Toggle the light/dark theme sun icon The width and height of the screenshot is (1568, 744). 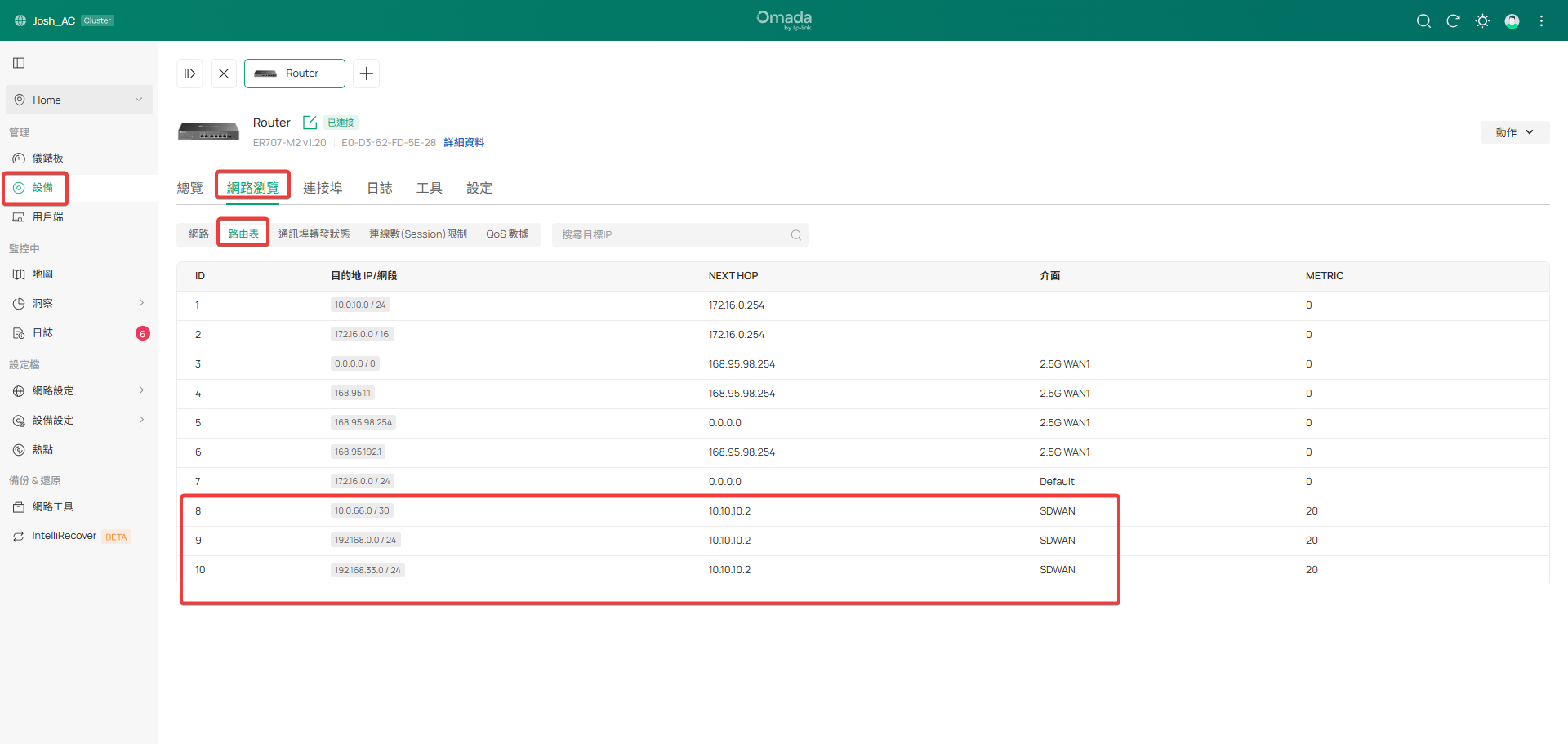(x=1482, y=21)
